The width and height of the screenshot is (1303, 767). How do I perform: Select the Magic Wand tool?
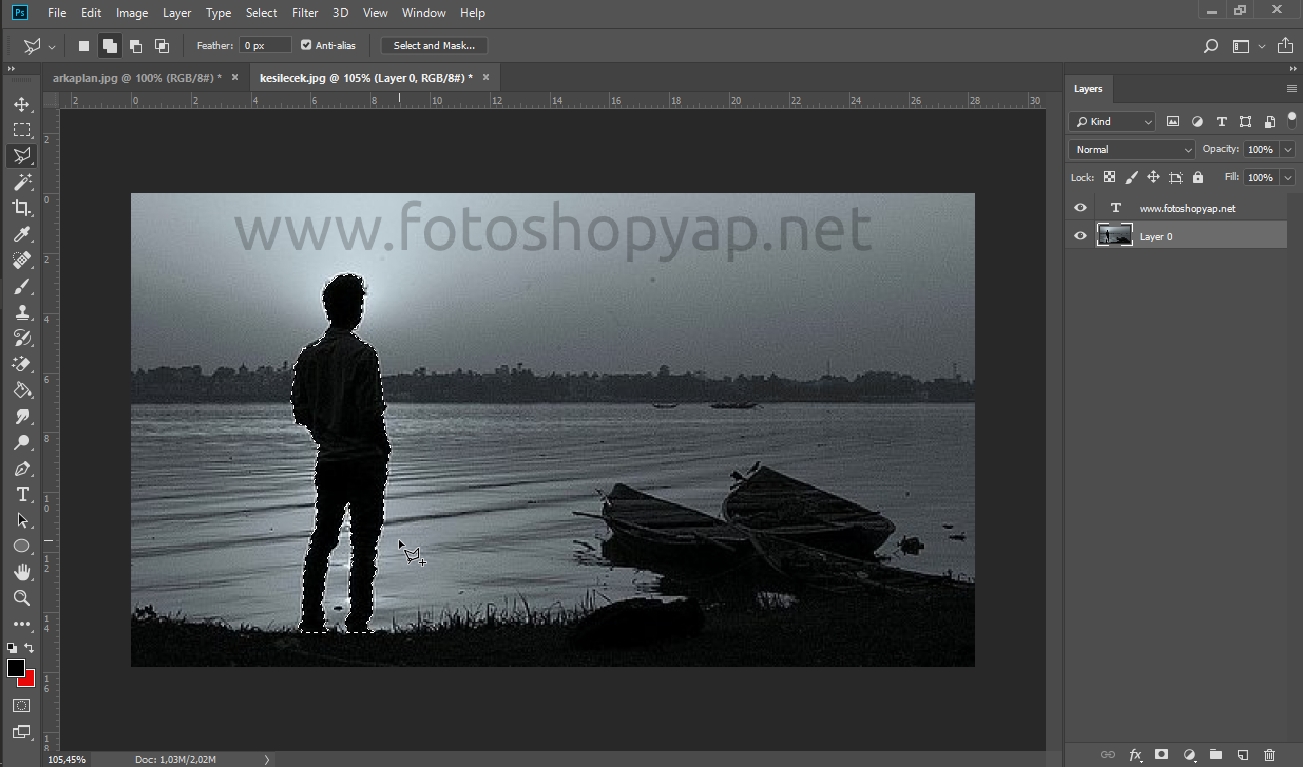(22, 182)
